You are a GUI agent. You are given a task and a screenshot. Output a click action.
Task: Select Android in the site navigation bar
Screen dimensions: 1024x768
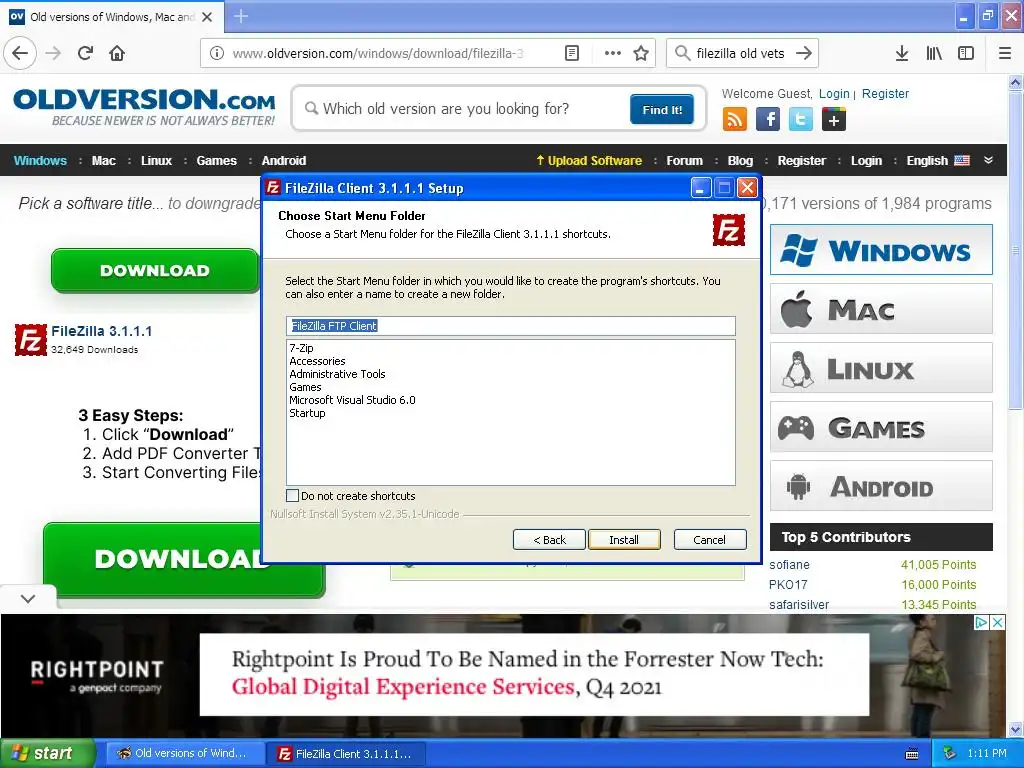[284, 161]
